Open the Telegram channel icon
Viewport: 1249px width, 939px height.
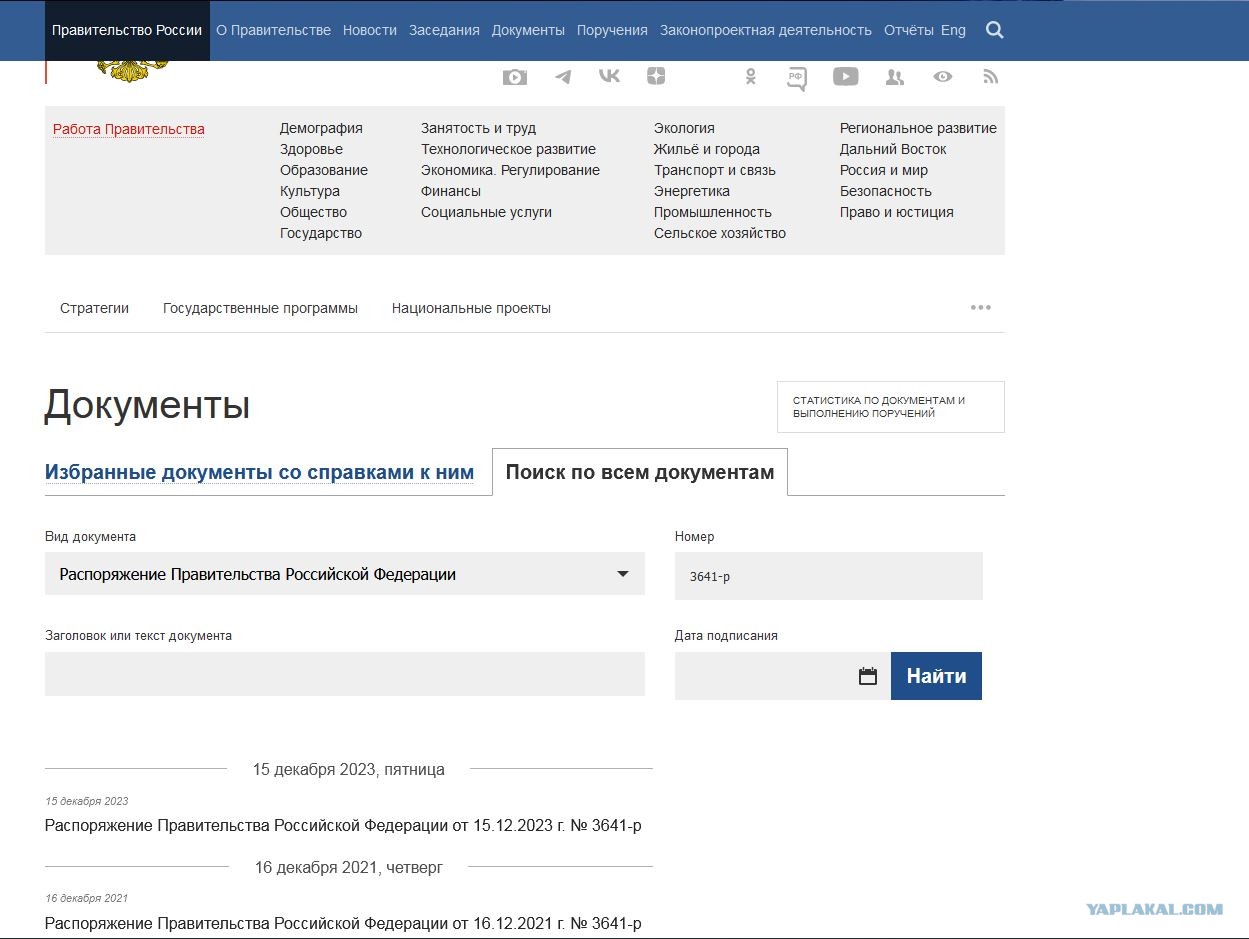(563, 77)
